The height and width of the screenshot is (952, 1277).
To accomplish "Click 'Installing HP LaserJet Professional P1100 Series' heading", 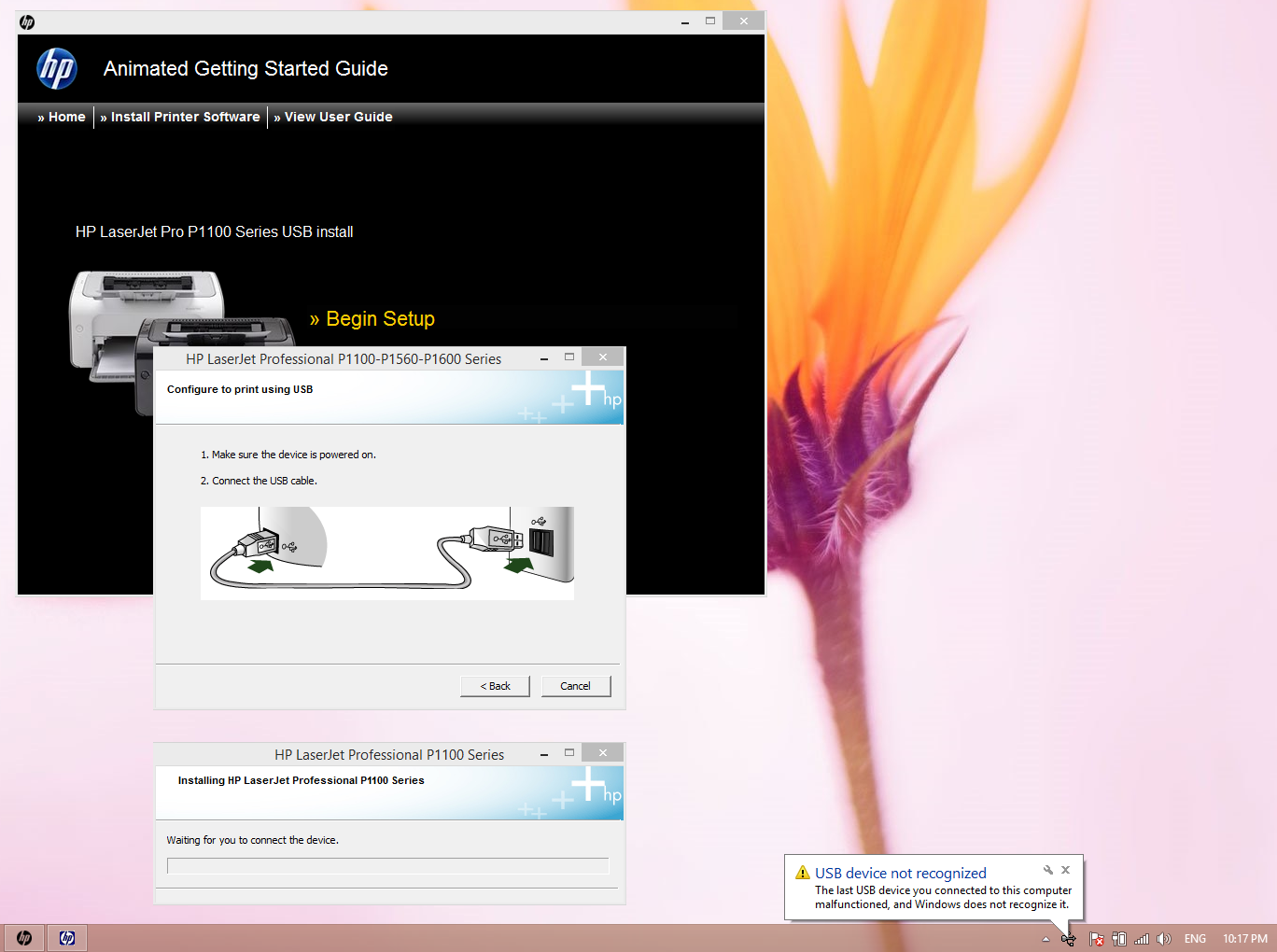I will [x=301, y=780].
